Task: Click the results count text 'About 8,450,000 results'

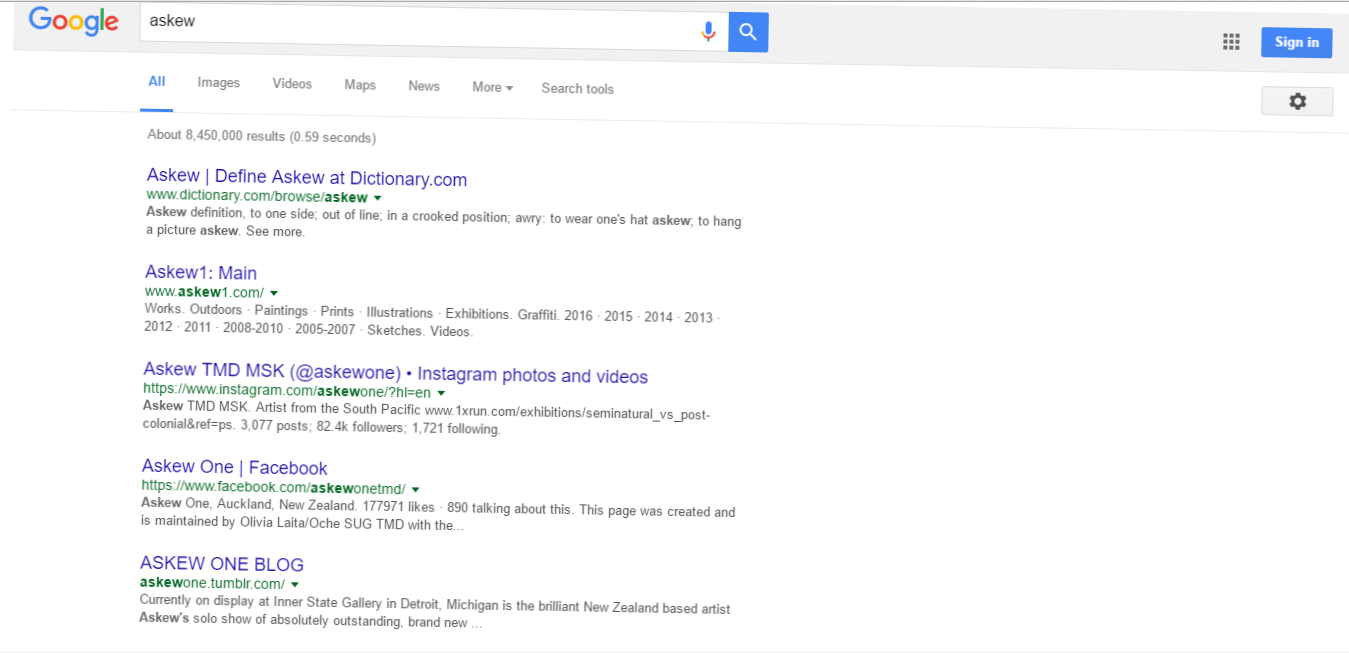Action: pyautogui.click(x=216, y=135)
